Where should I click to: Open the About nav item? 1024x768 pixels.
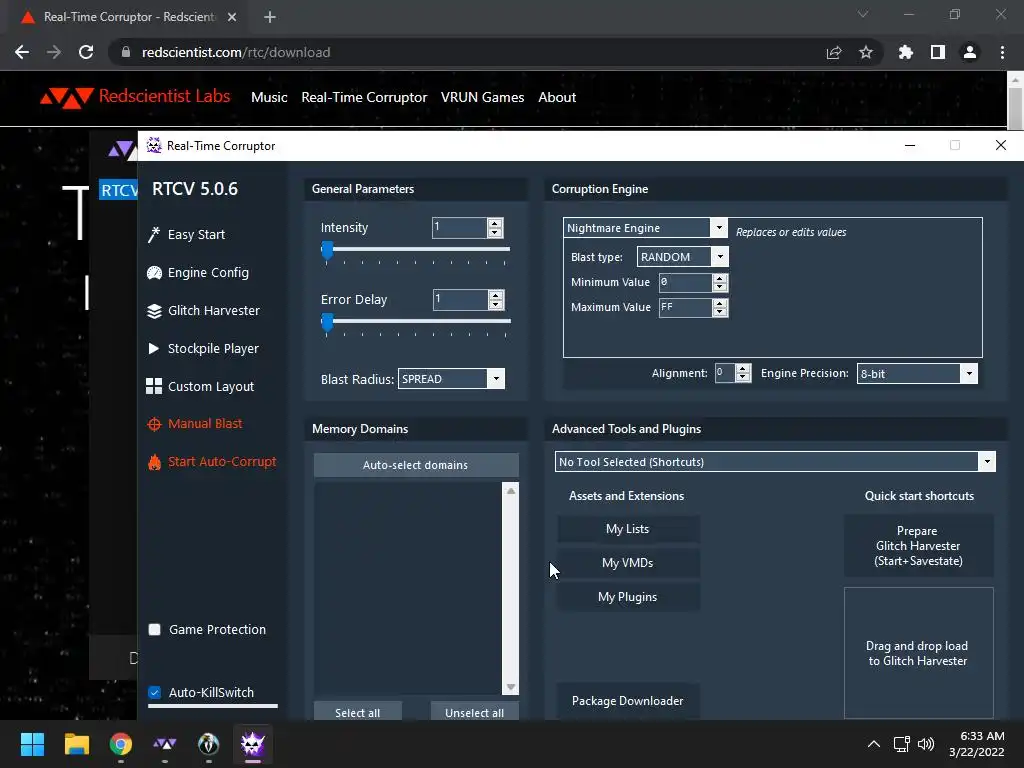point(557,97)
